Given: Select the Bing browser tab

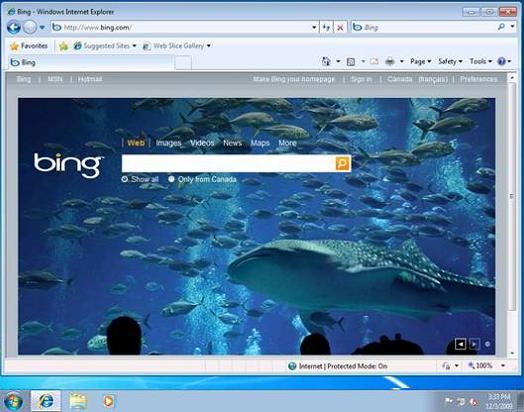Looking at the screenshot, I should pyautogui.click(x=90, y=62).
